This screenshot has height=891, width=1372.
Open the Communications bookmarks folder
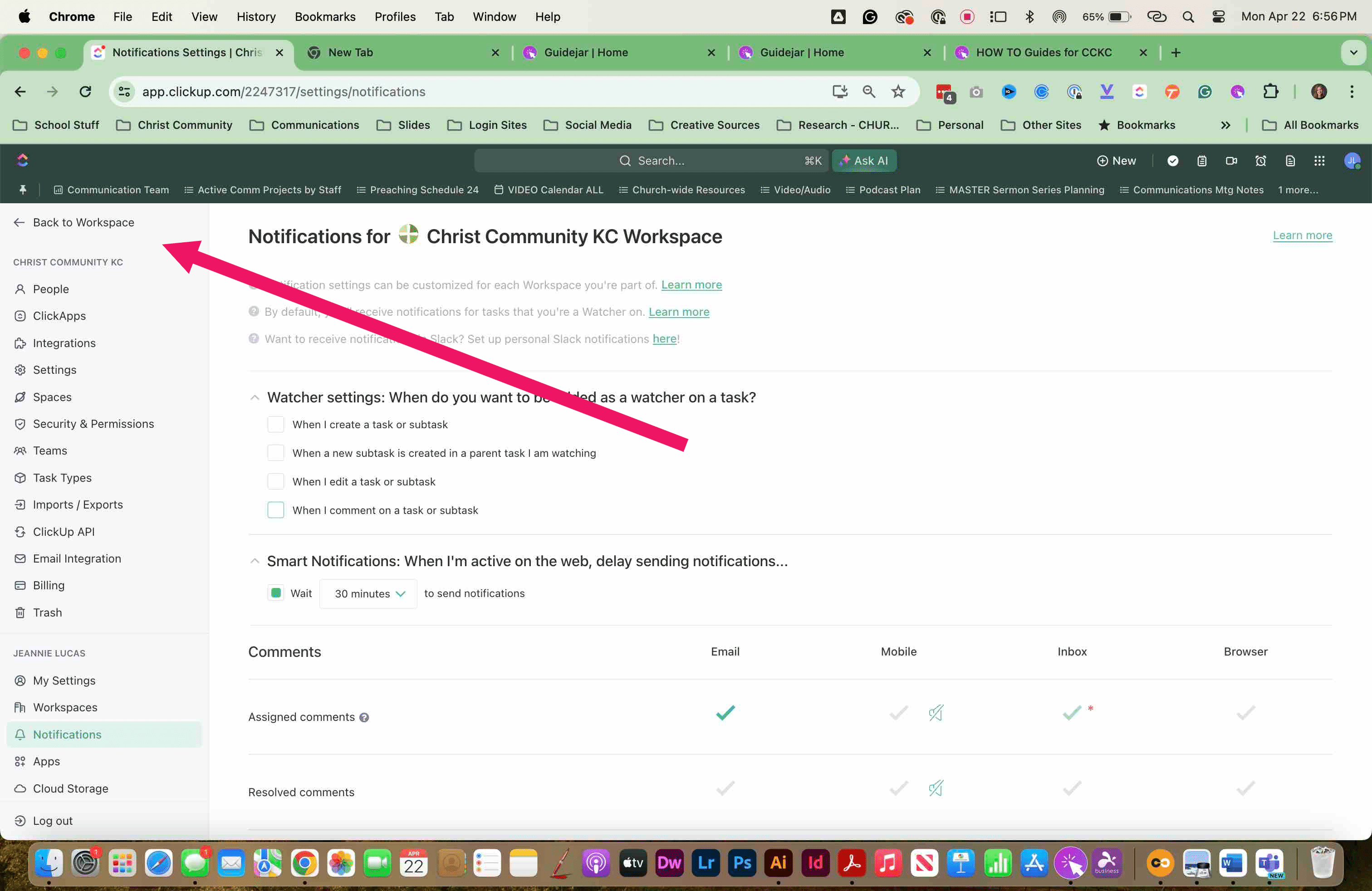tap(304, 125)
